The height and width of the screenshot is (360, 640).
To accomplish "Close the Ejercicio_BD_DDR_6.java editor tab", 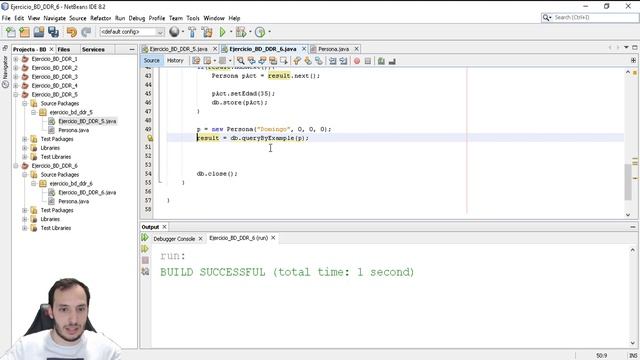I will tap(304, 49).
